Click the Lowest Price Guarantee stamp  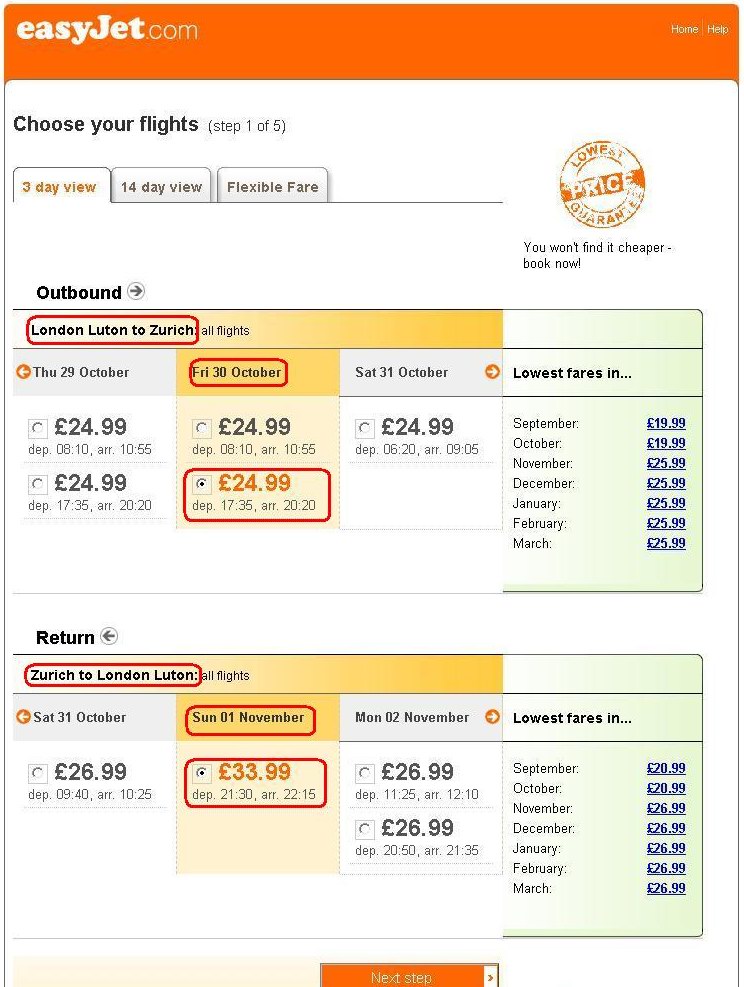tap(601, 183)
